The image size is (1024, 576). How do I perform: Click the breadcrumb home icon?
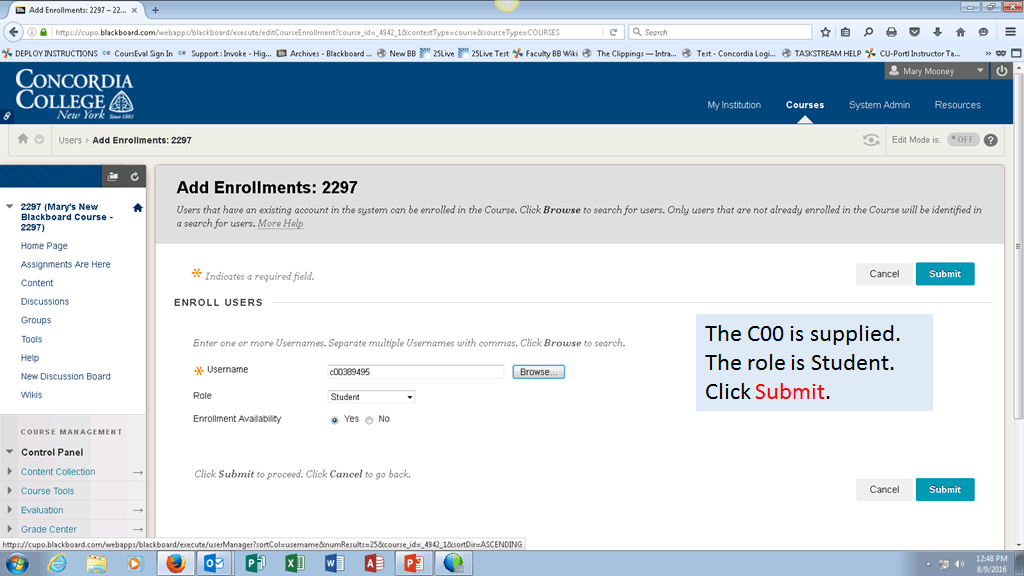pos(23,140)
